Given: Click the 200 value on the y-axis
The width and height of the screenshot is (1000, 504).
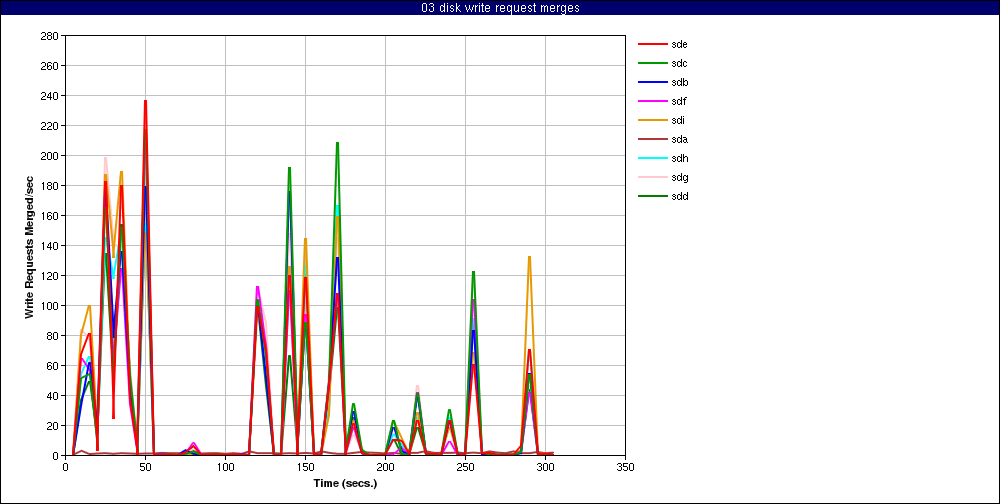Looking at the screenshot, I should pyautogui.click(x=50, y=156).
